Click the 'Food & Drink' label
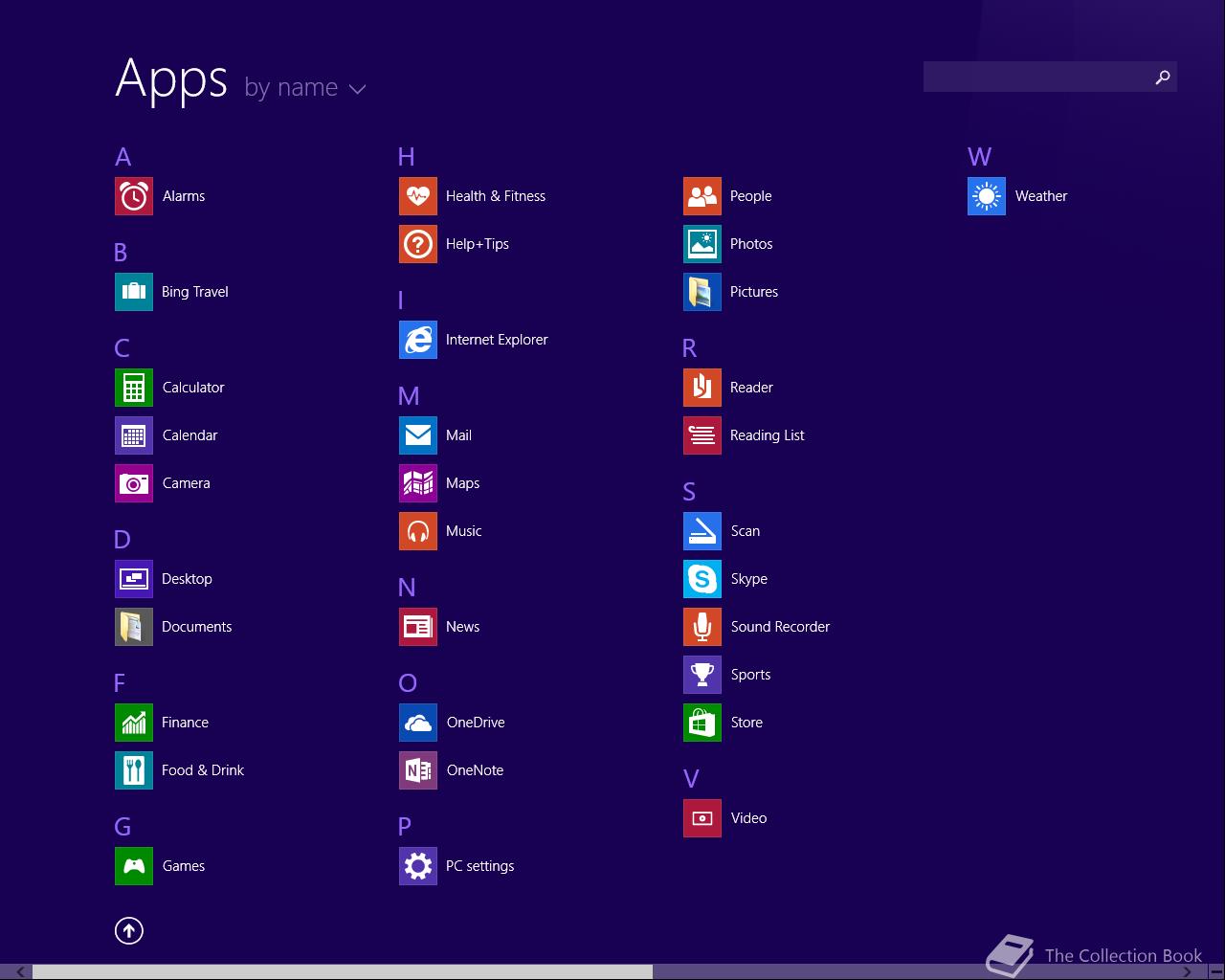Viewport: 1225px width, 980px height. (x=203, y=770)
